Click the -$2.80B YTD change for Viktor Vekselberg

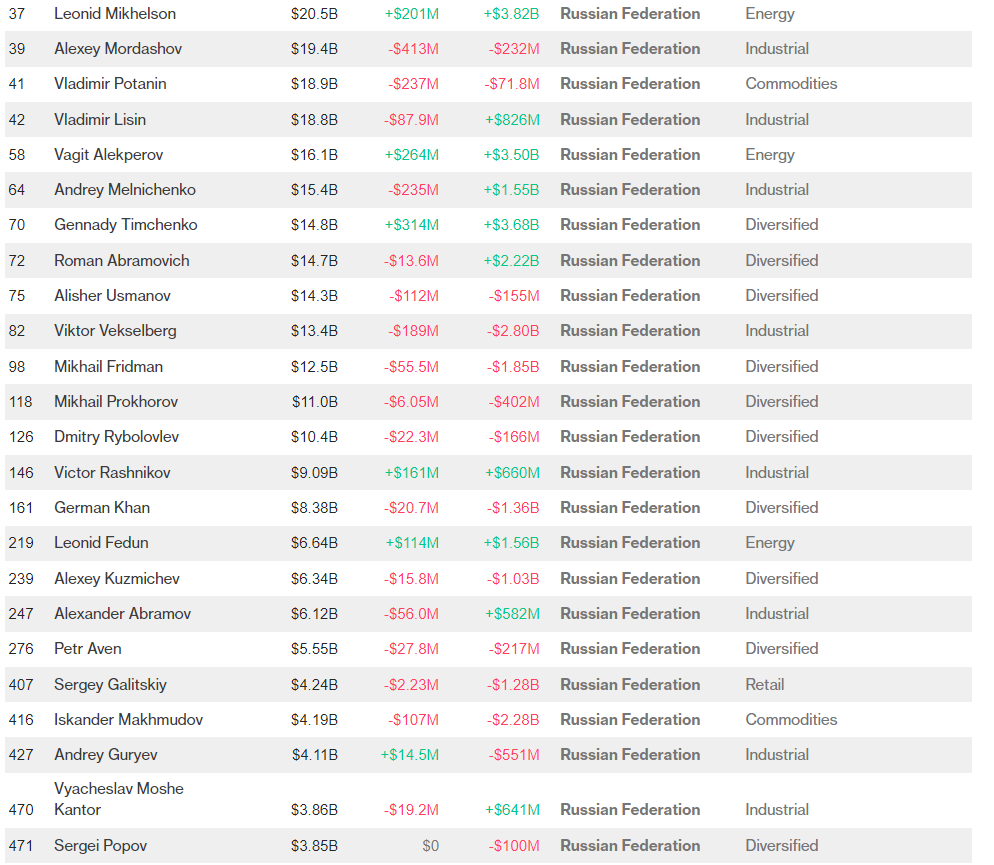click(513, 331)
